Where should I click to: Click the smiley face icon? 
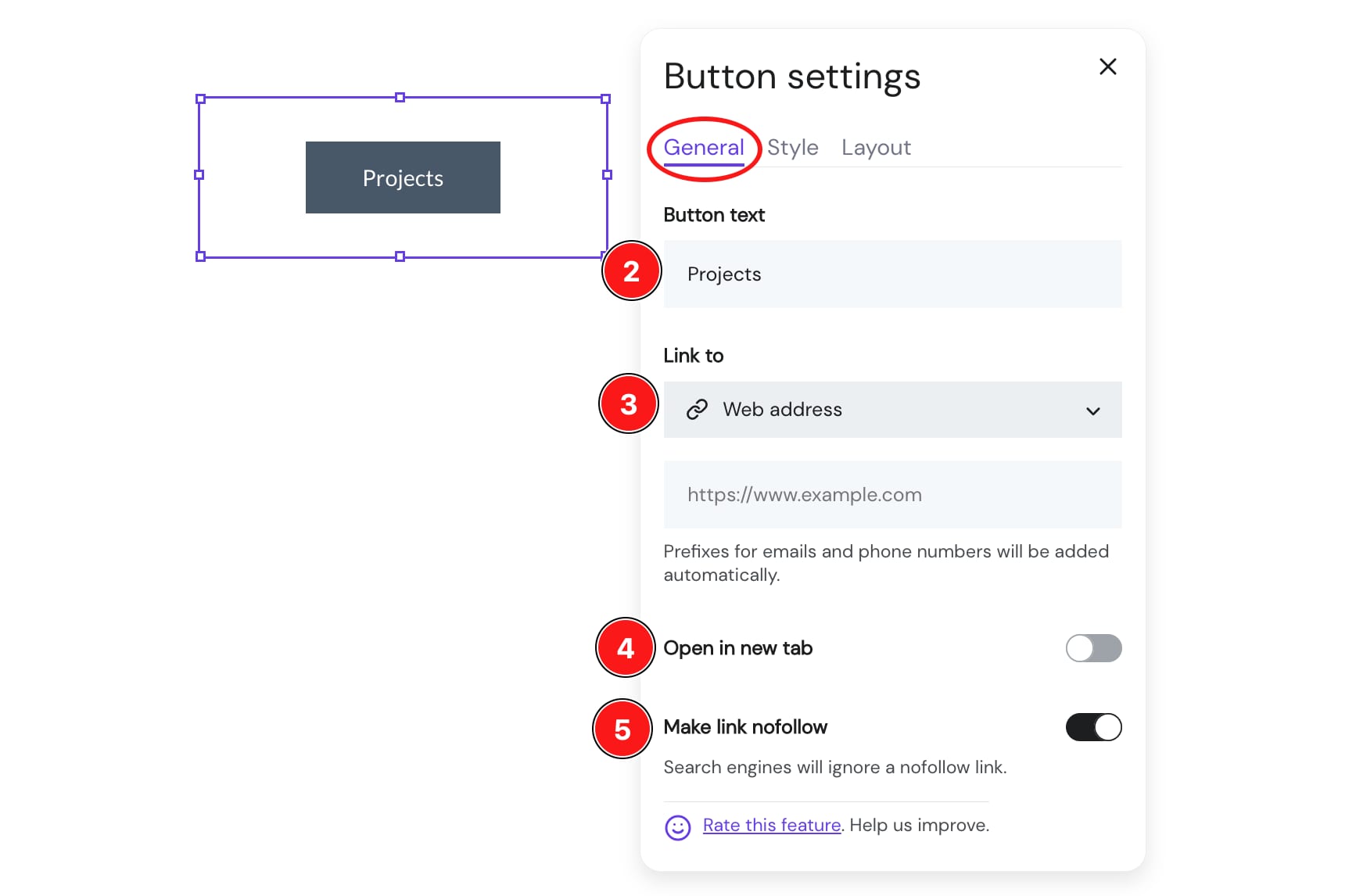point(677,826)
